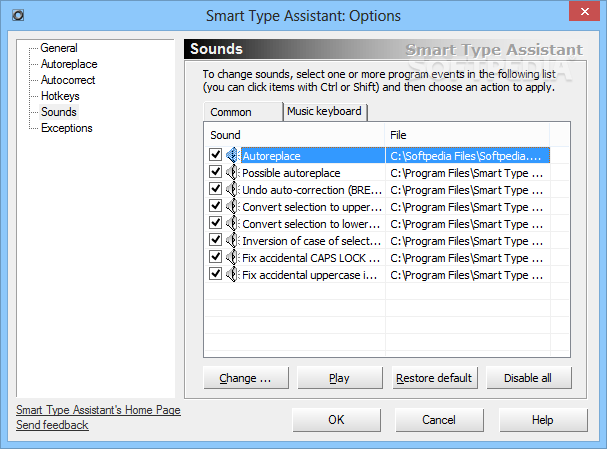Screen dimensions: 607x449
Task: Cancel the Options dialog
Action: [x=439, y=420]
